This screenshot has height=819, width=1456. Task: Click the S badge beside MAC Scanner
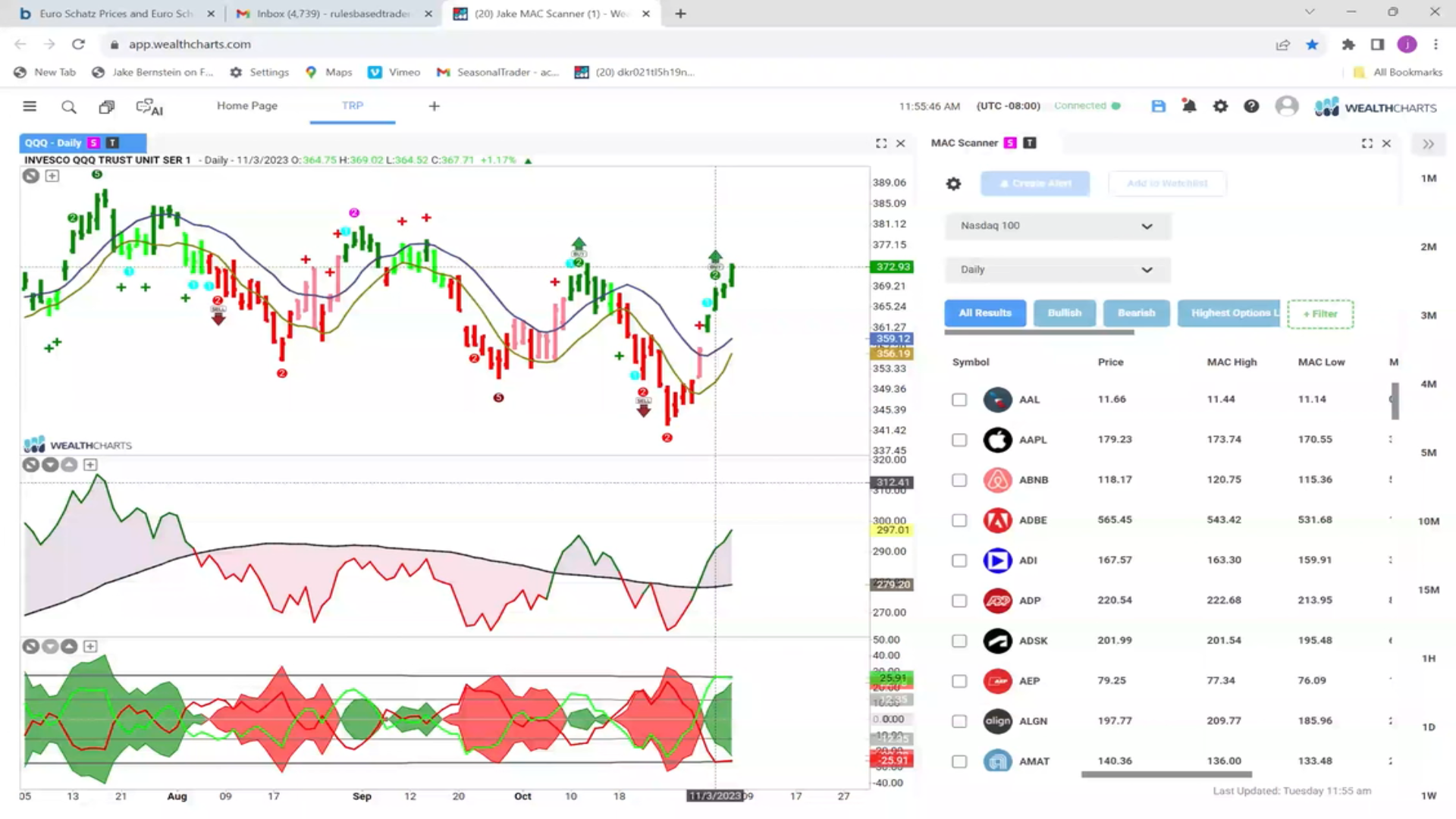pos(1010,143)
